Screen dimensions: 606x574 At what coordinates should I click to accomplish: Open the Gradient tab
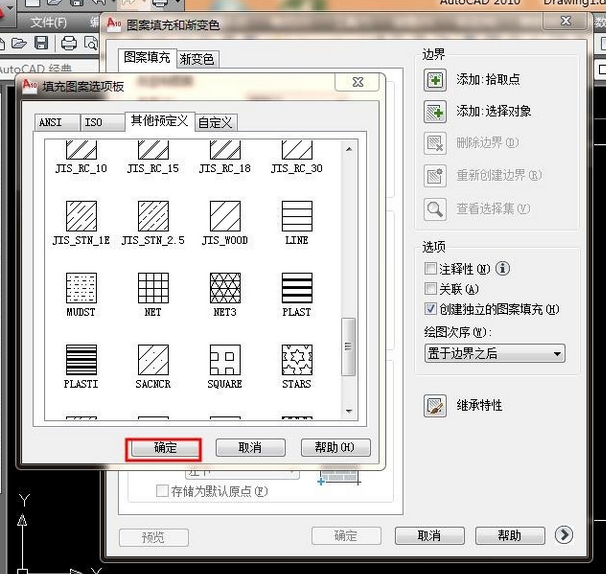pyautogui.click(x=197, y=59)
